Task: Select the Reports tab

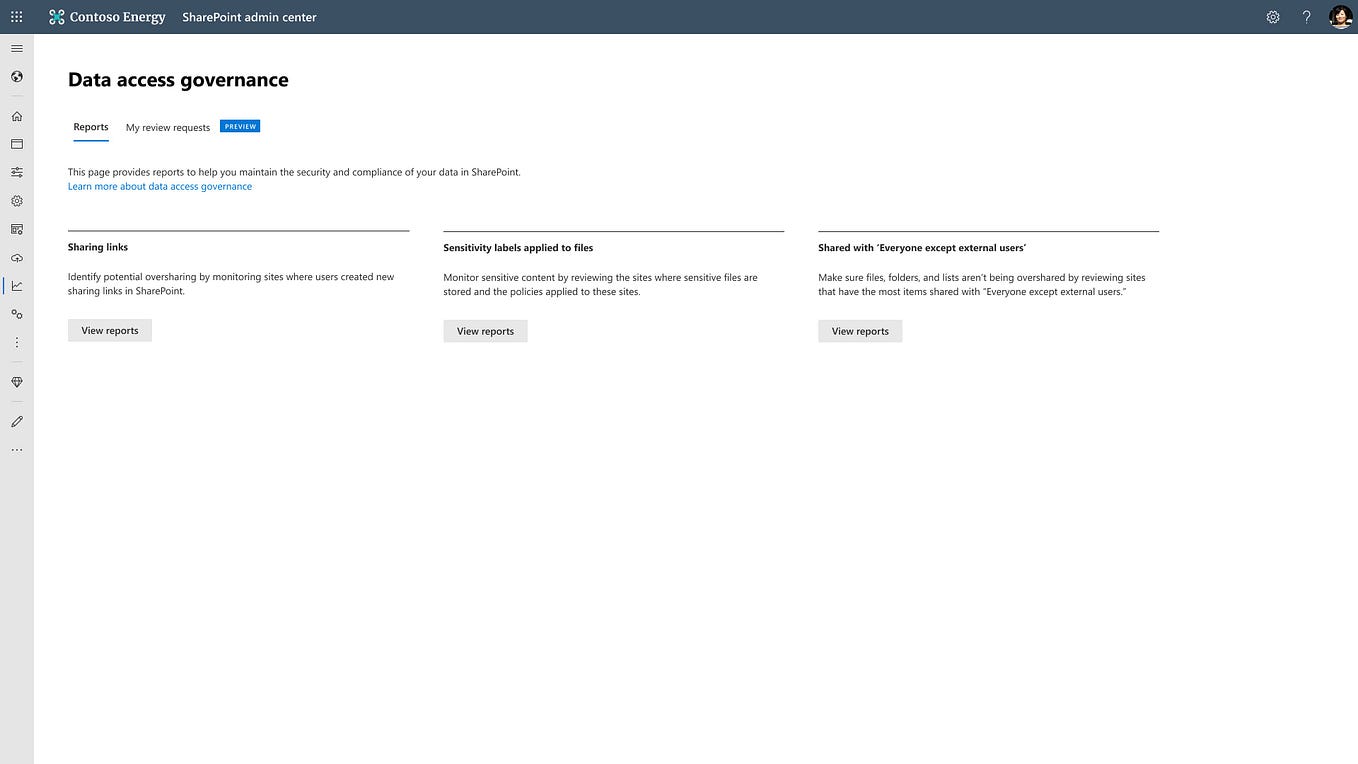Action: pos(90,127)
